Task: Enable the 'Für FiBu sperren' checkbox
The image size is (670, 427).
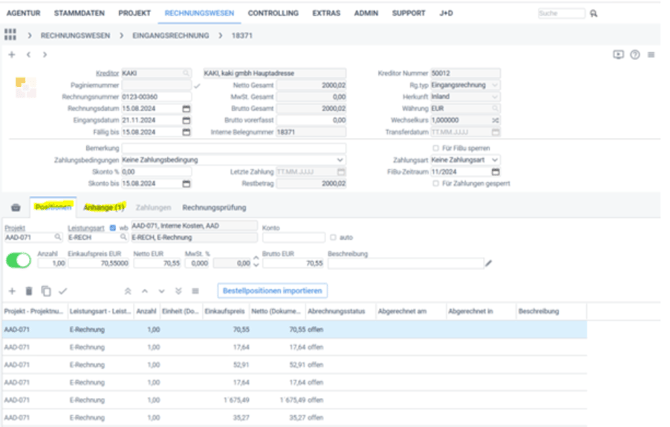Action: pos(433,148)
